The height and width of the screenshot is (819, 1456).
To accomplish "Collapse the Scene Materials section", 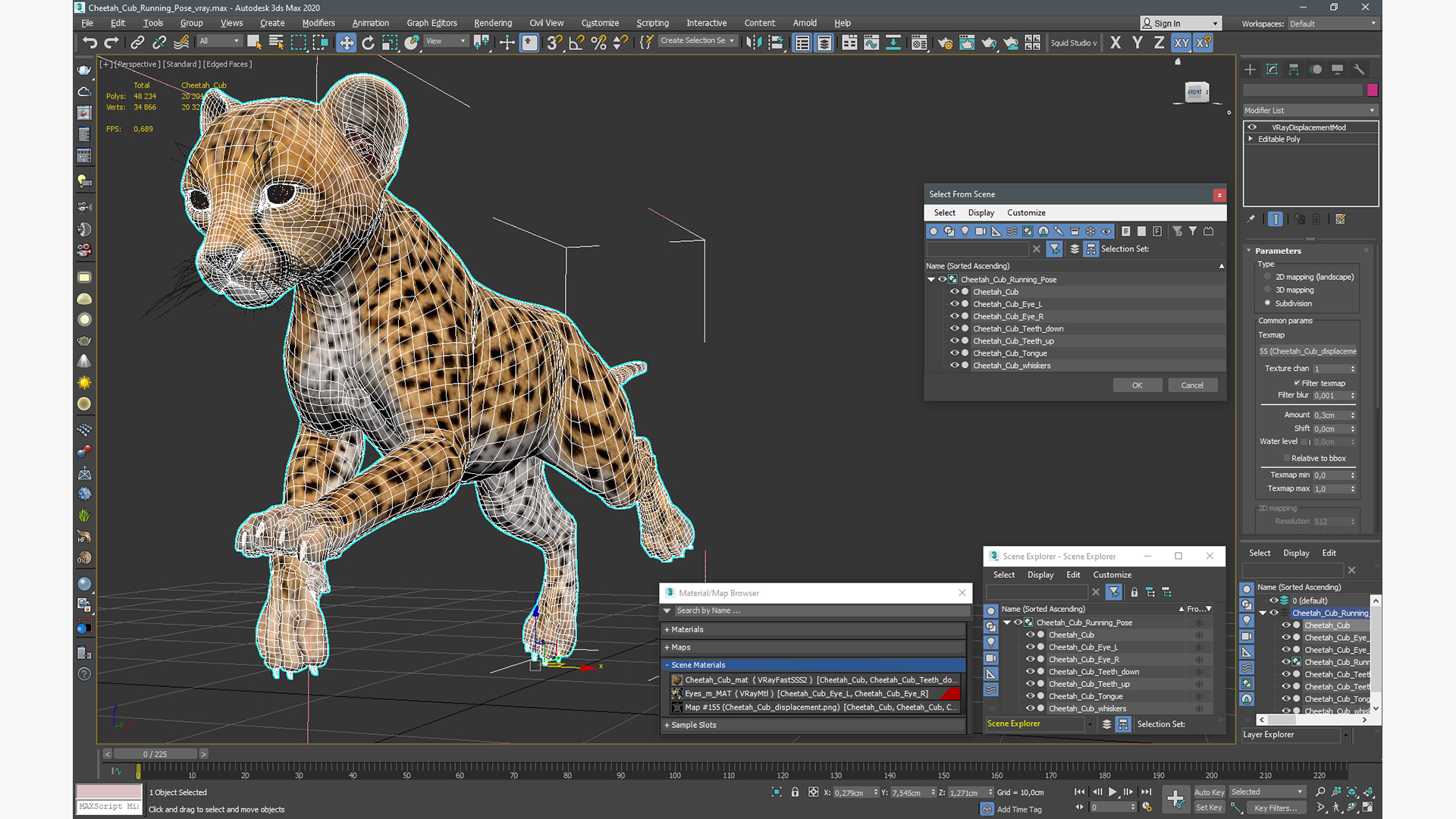I will pyautogui.click(x=813, y=665).
